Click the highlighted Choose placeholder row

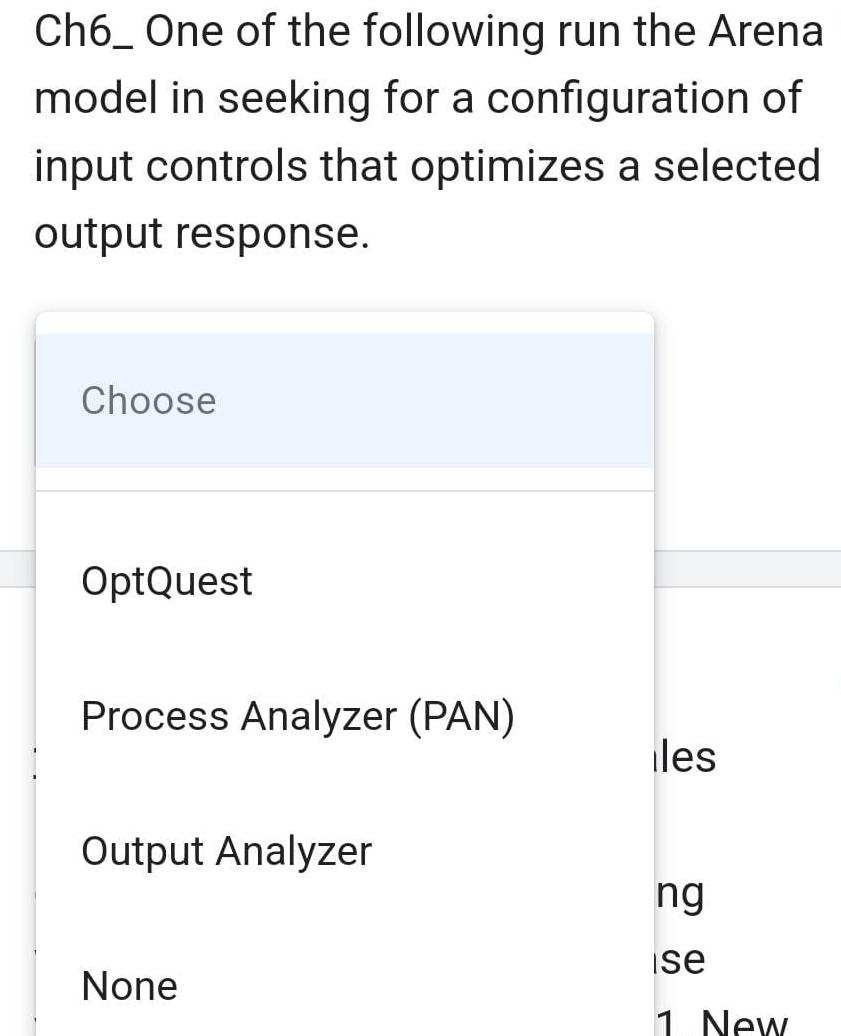coord(344,401)
